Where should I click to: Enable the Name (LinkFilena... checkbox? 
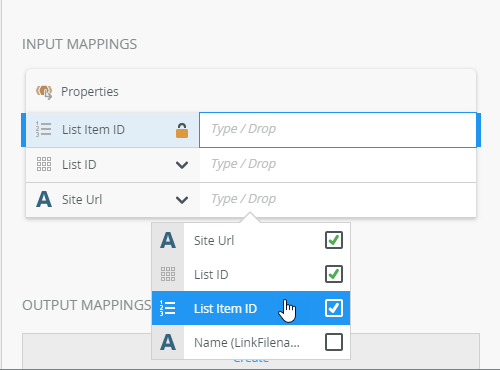[334, 342]
